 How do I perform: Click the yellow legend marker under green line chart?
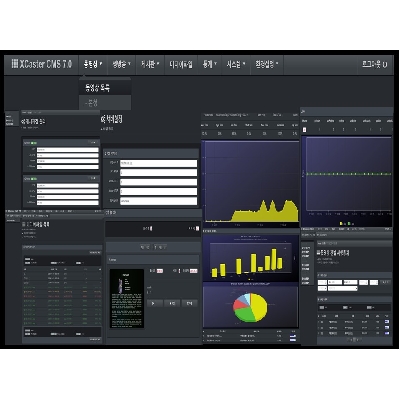pyautogui.click(x=341, y=223)
